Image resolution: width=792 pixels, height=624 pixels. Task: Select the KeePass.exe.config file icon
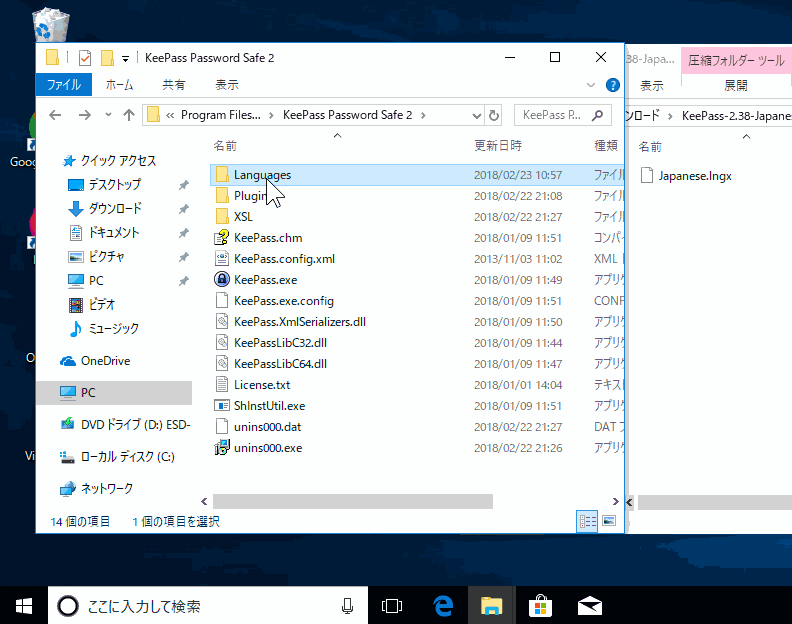click(222, 301)
